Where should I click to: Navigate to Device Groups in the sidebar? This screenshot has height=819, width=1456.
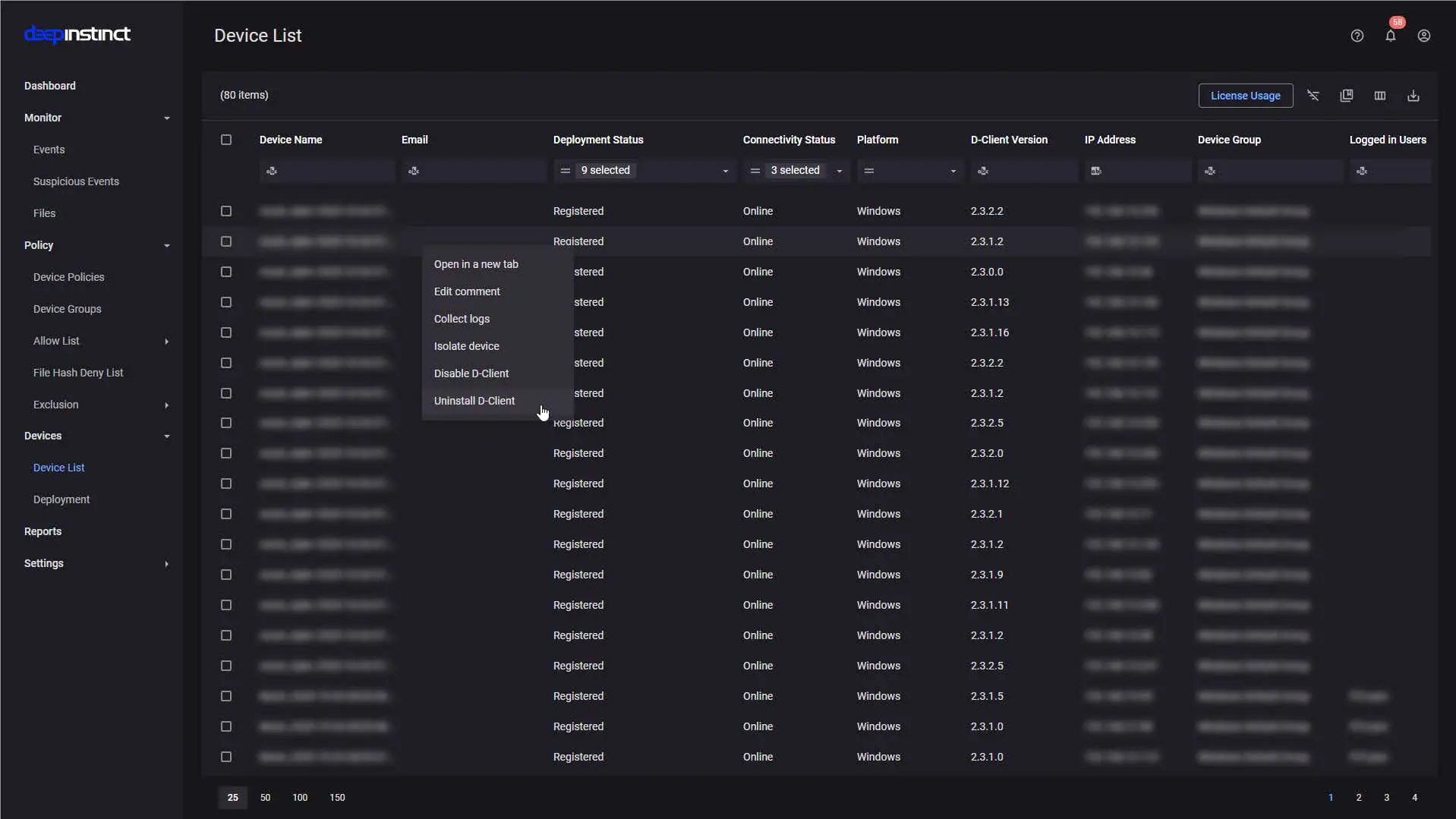(68, 309)
